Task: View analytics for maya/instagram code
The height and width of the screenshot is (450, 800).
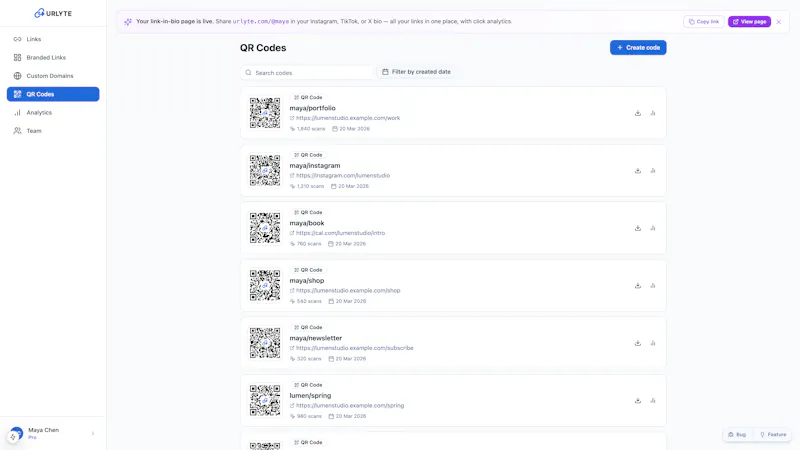Action: [653, 171]
